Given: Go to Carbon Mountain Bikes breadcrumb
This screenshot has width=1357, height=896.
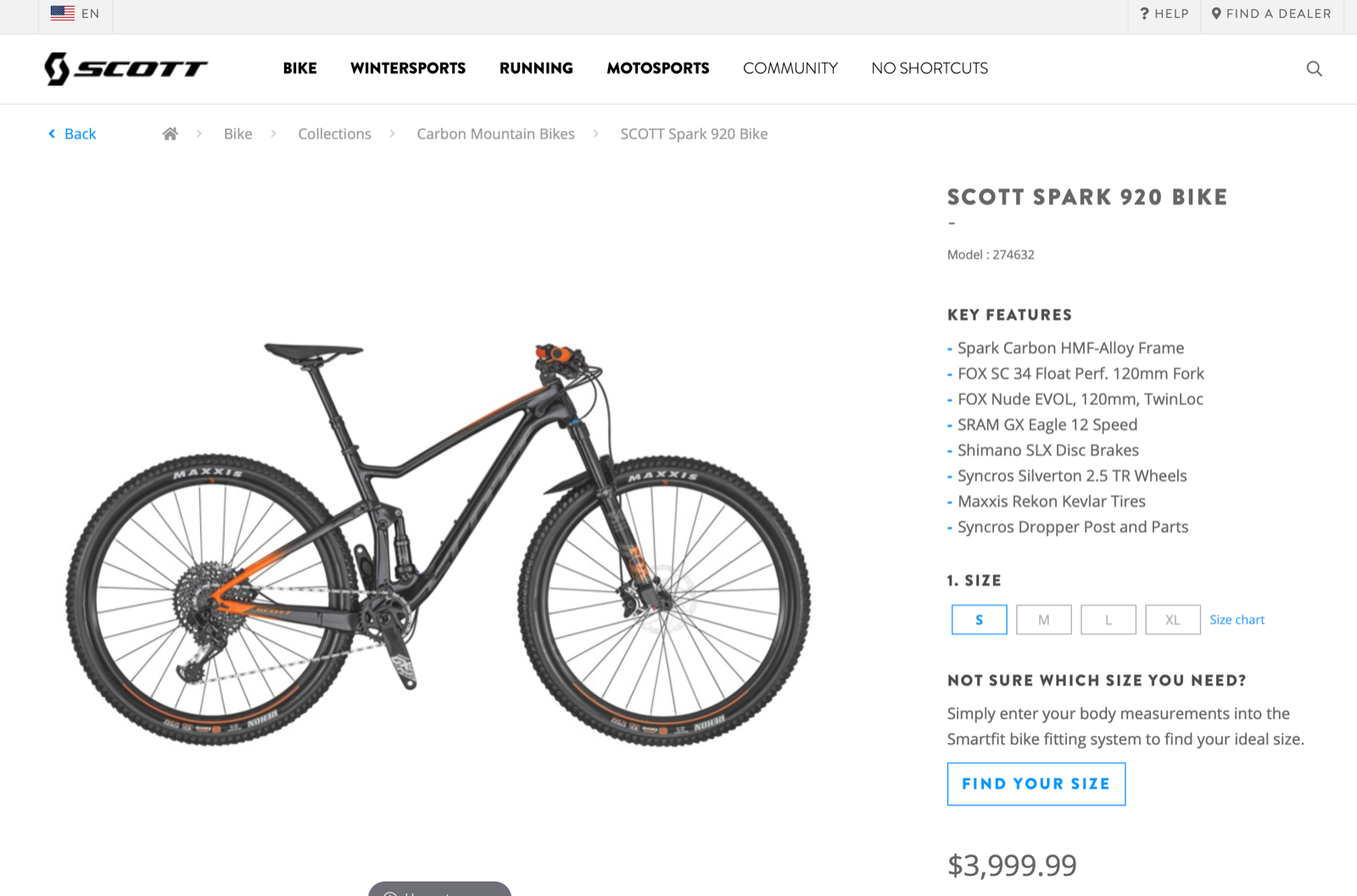Looking at the screenshot, I should pyautogui.click(x=495, y=134).
